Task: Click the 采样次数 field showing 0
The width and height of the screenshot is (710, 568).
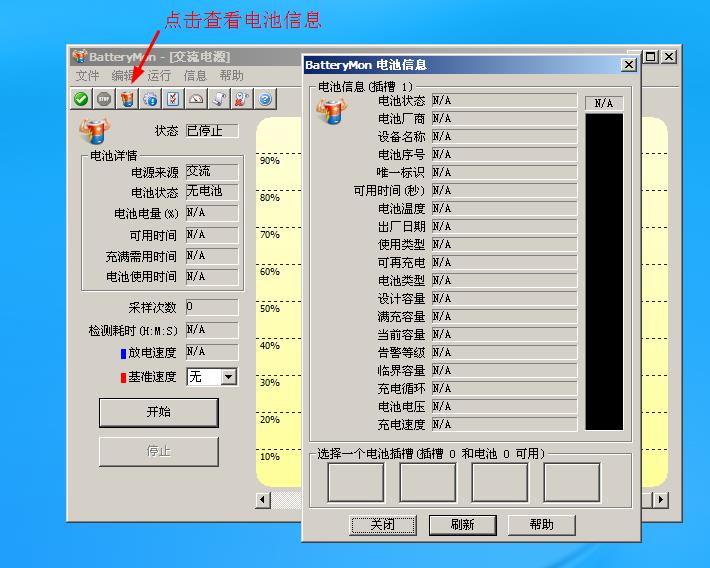Action: (x=212, y=307)
